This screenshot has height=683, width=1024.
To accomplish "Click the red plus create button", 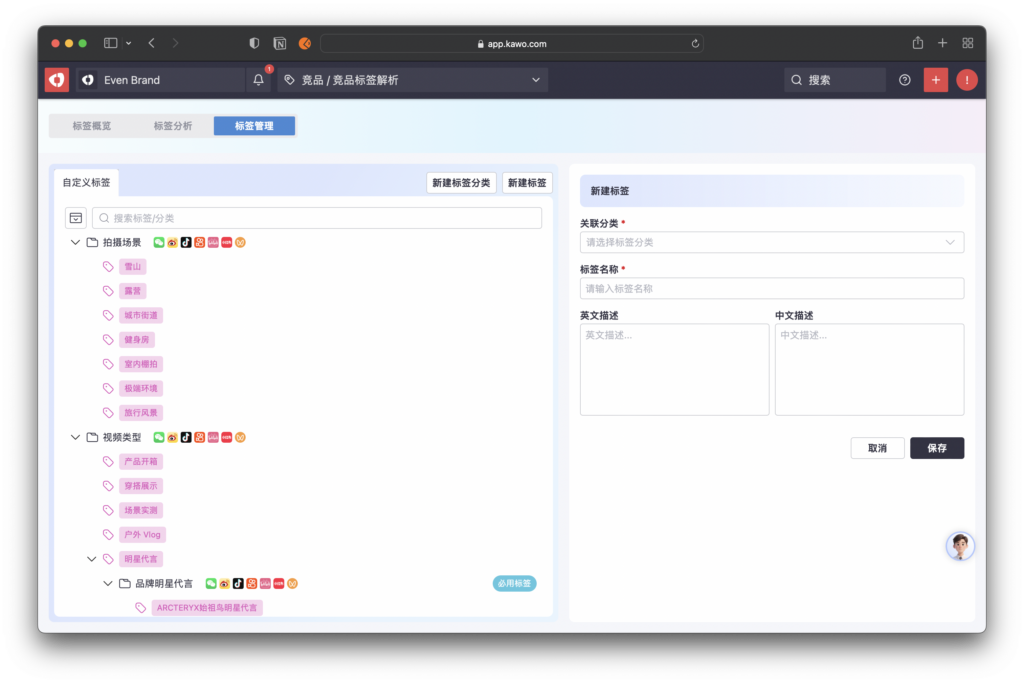I will pyautogui.click(x=936, y=80).
